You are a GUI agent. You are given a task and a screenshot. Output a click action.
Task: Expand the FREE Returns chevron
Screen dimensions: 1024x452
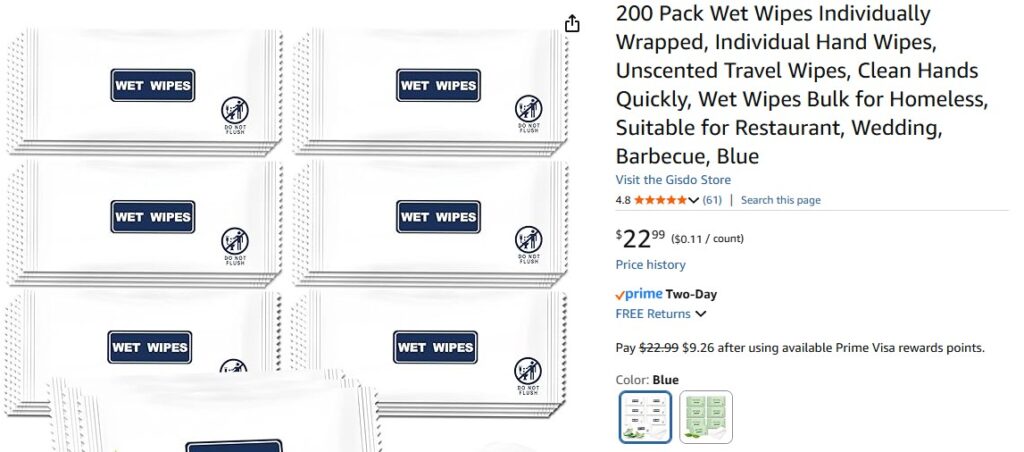(701, 314)
